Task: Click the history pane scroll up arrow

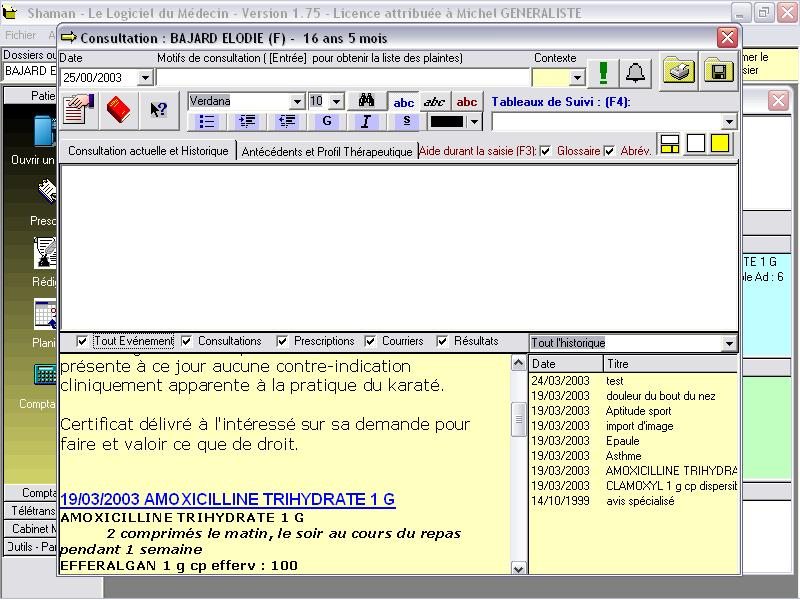Action: (x=518, y=363)
